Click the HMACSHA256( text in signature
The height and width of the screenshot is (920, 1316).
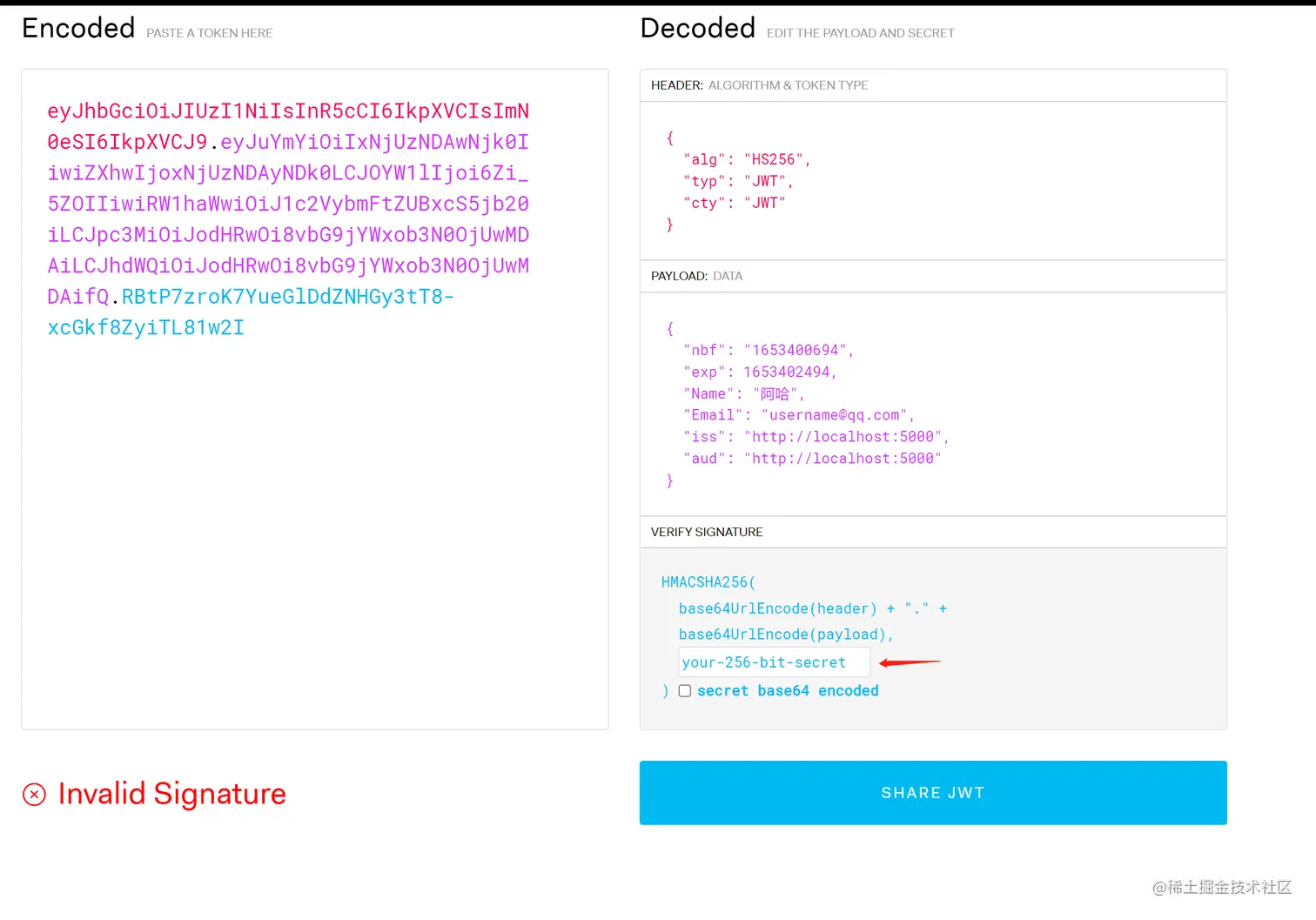708,582
